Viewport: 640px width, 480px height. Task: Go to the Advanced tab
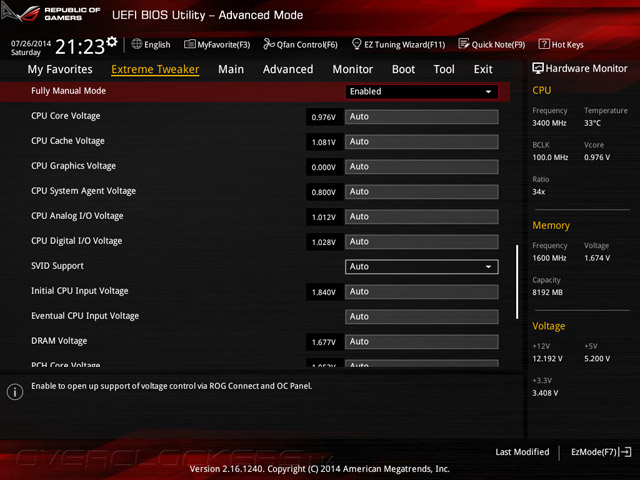(288, 69)
